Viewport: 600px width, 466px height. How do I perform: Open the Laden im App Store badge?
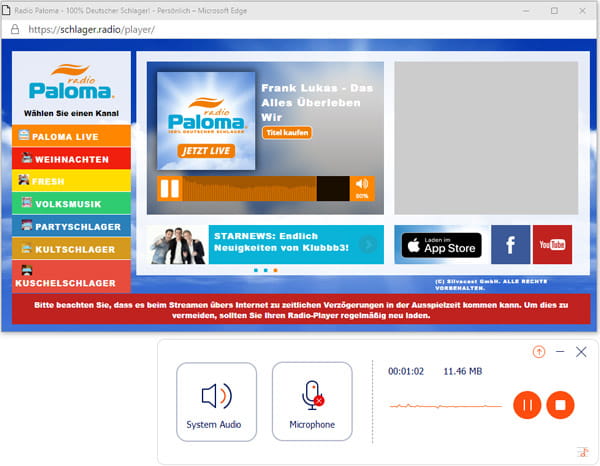click(x=441, y=245)
